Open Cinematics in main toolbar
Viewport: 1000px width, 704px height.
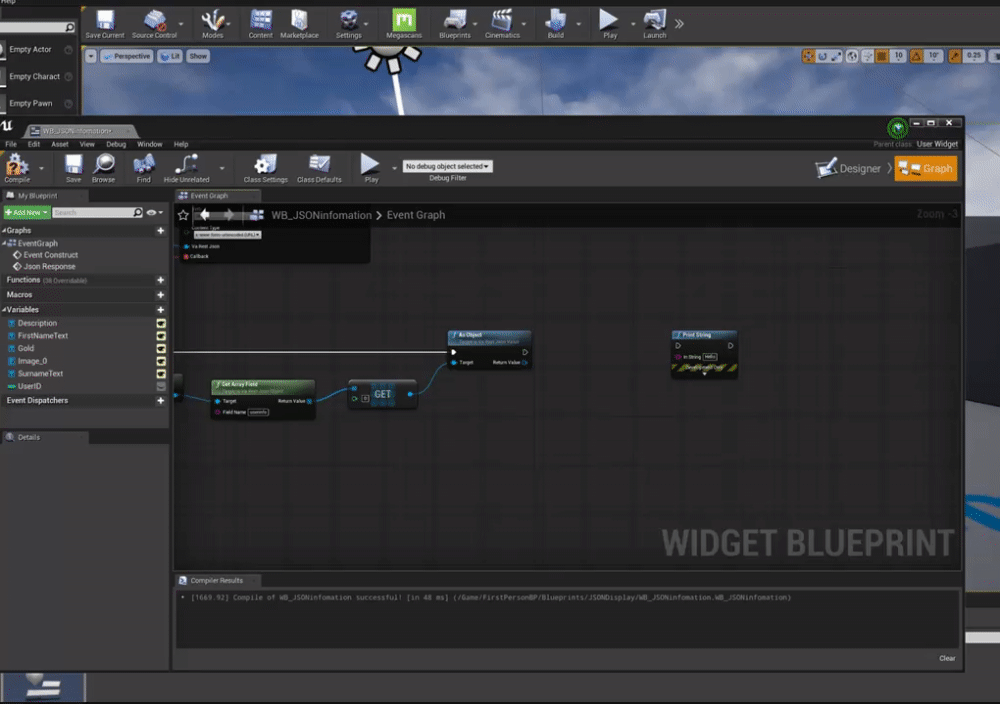point(502,24)
